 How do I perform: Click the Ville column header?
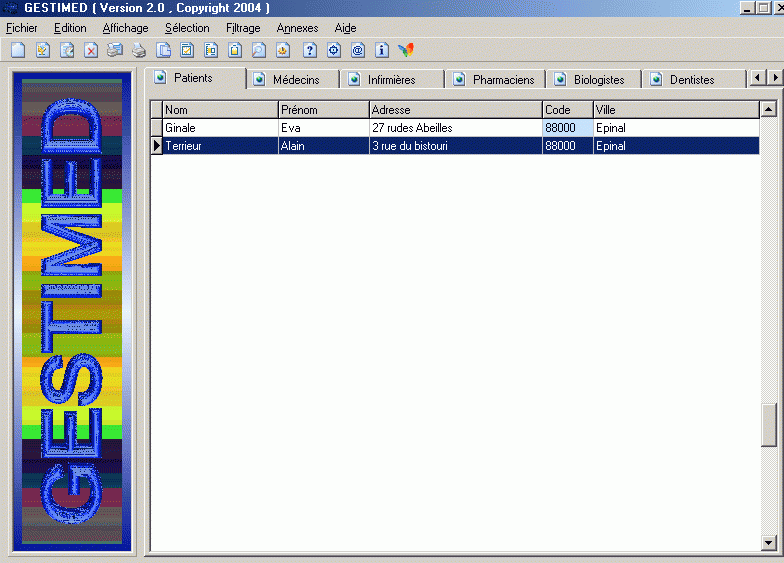point(676,110)
